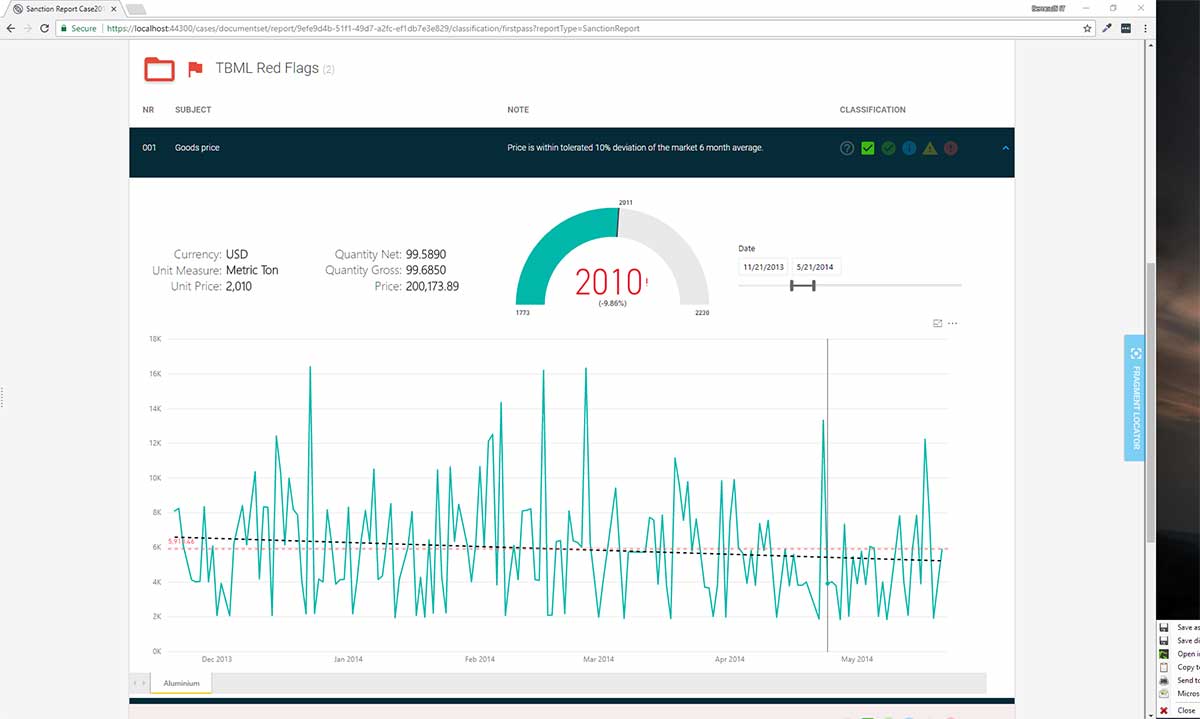Screen dimensions: 1200x719
Task: Select the blue info classification icon
Action: tap(909, 148)
